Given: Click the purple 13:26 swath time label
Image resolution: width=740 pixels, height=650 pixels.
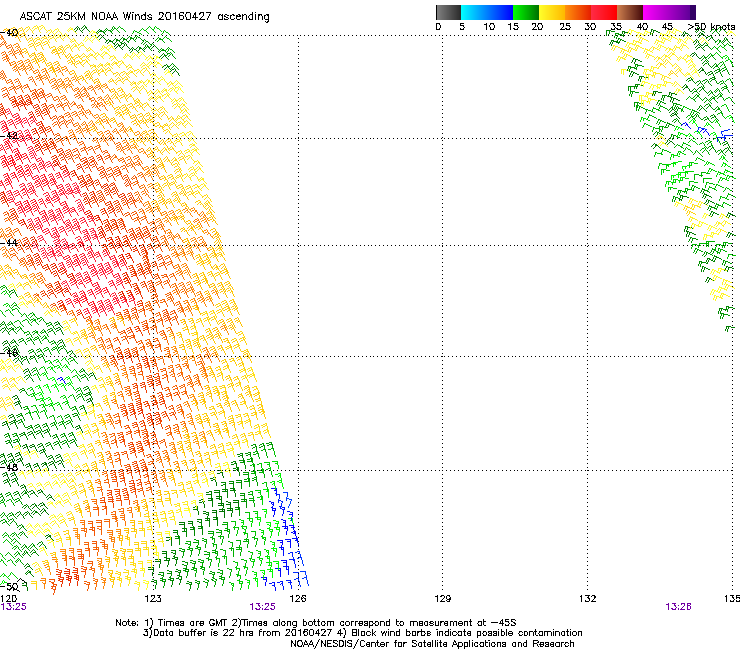Looking at the screenshot, I should tap(678, 607).
